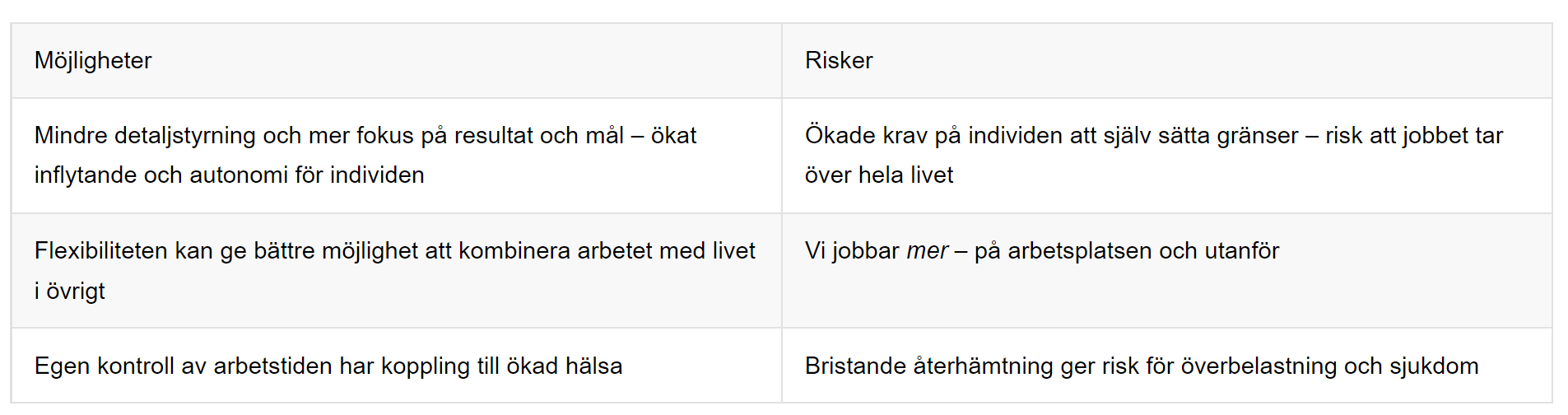
Task: Click the text 'över hela livet'
Action: tap(879, 175)
